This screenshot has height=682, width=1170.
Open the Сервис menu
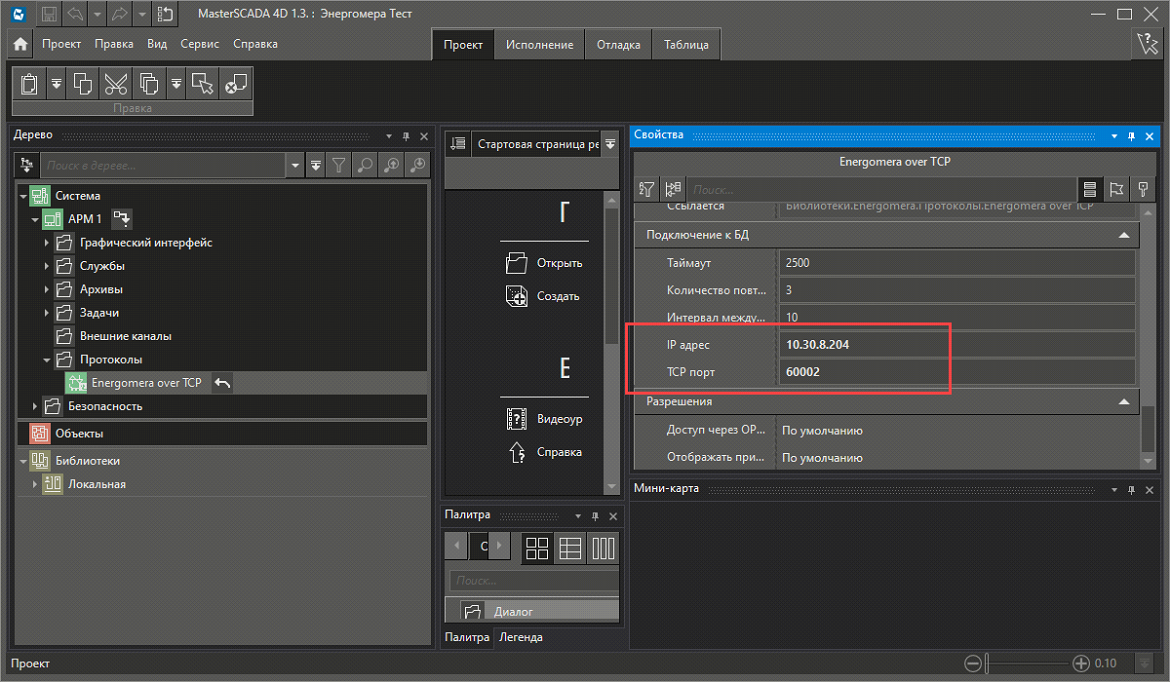click(200, 44)
